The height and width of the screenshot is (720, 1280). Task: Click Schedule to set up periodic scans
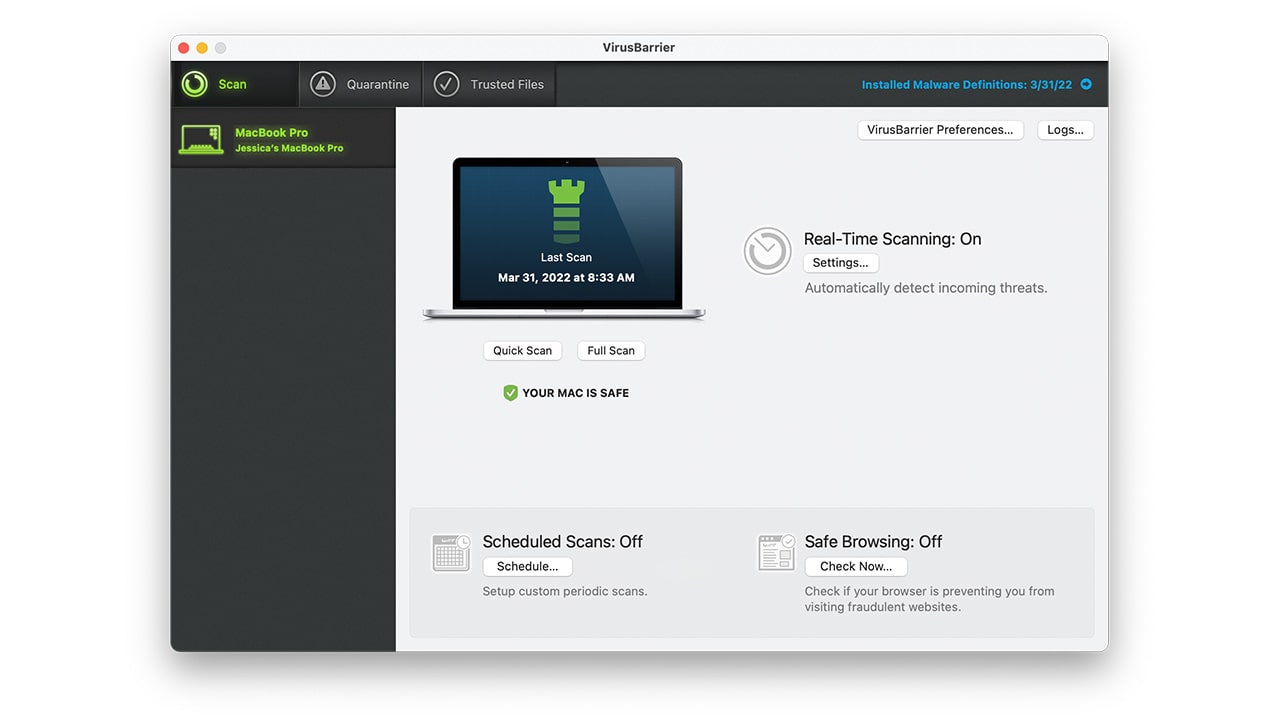[x=527, y=566]
